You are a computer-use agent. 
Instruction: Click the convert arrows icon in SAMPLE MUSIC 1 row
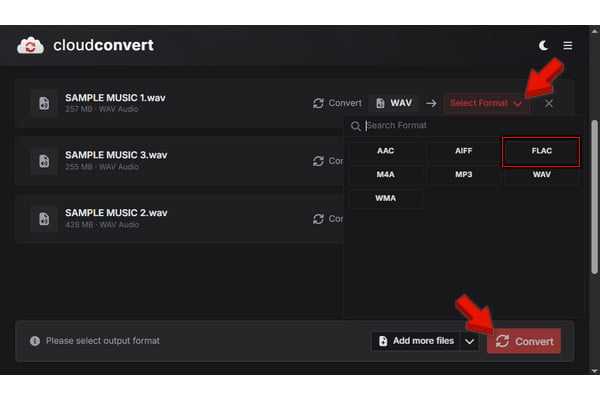[x=318, y=103]
